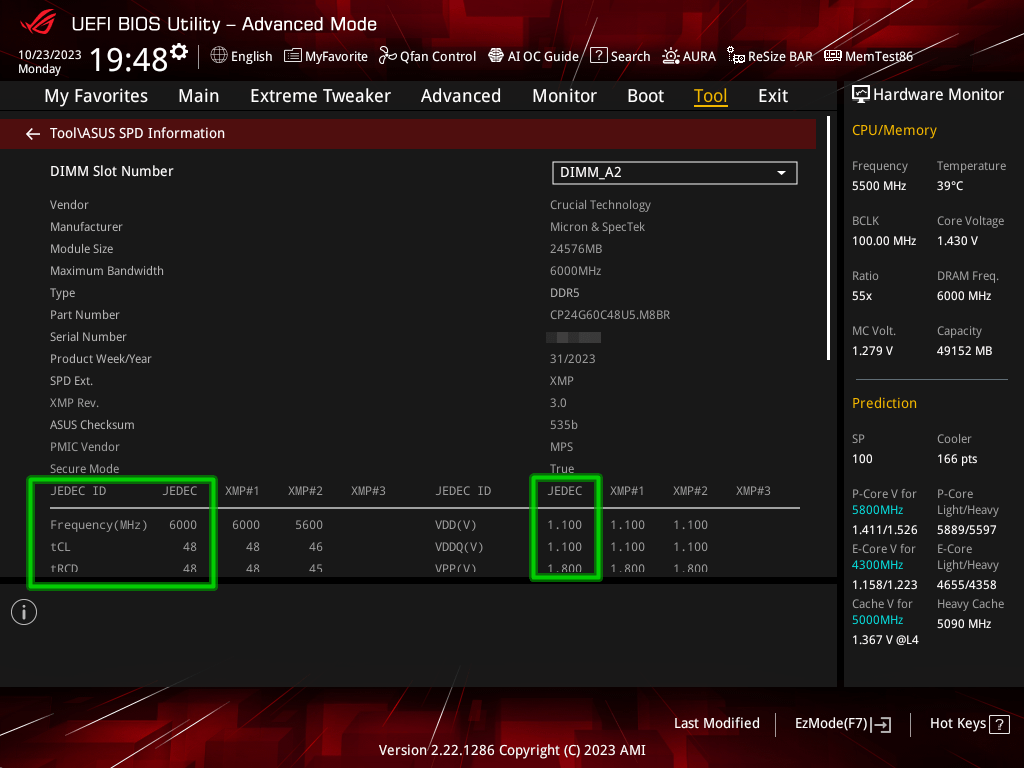Open the Monitor tab
The image size is (1024, 768).
pyautogui.click(x=564, y=96)
